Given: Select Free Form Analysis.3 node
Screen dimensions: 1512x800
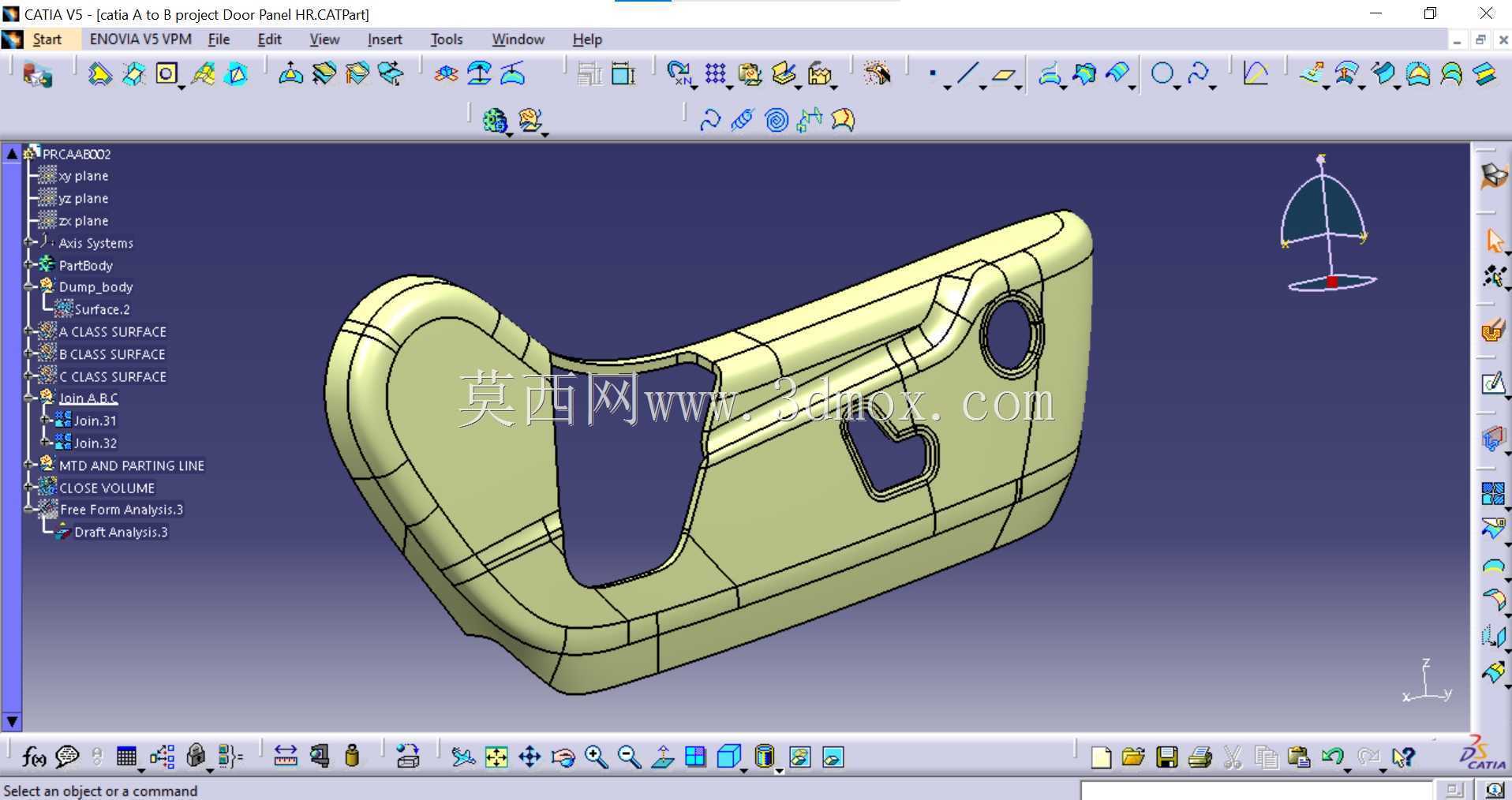Looking at the screenshot, I should pyautogui.click(x=122, y=510).
